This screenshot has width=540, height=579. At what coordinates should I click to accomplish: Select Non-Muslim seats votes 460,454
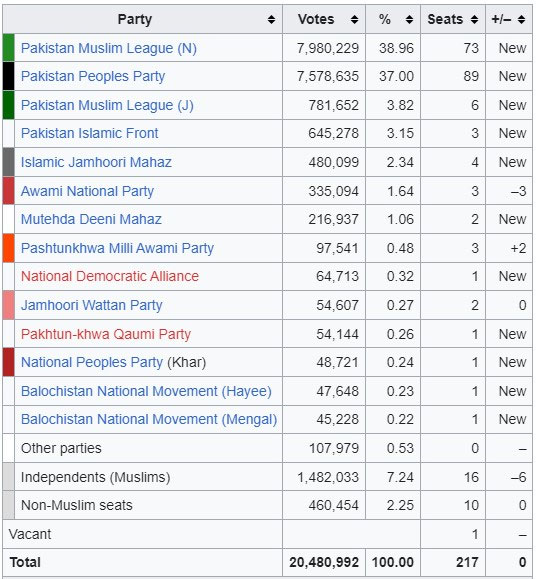(334, 505)
